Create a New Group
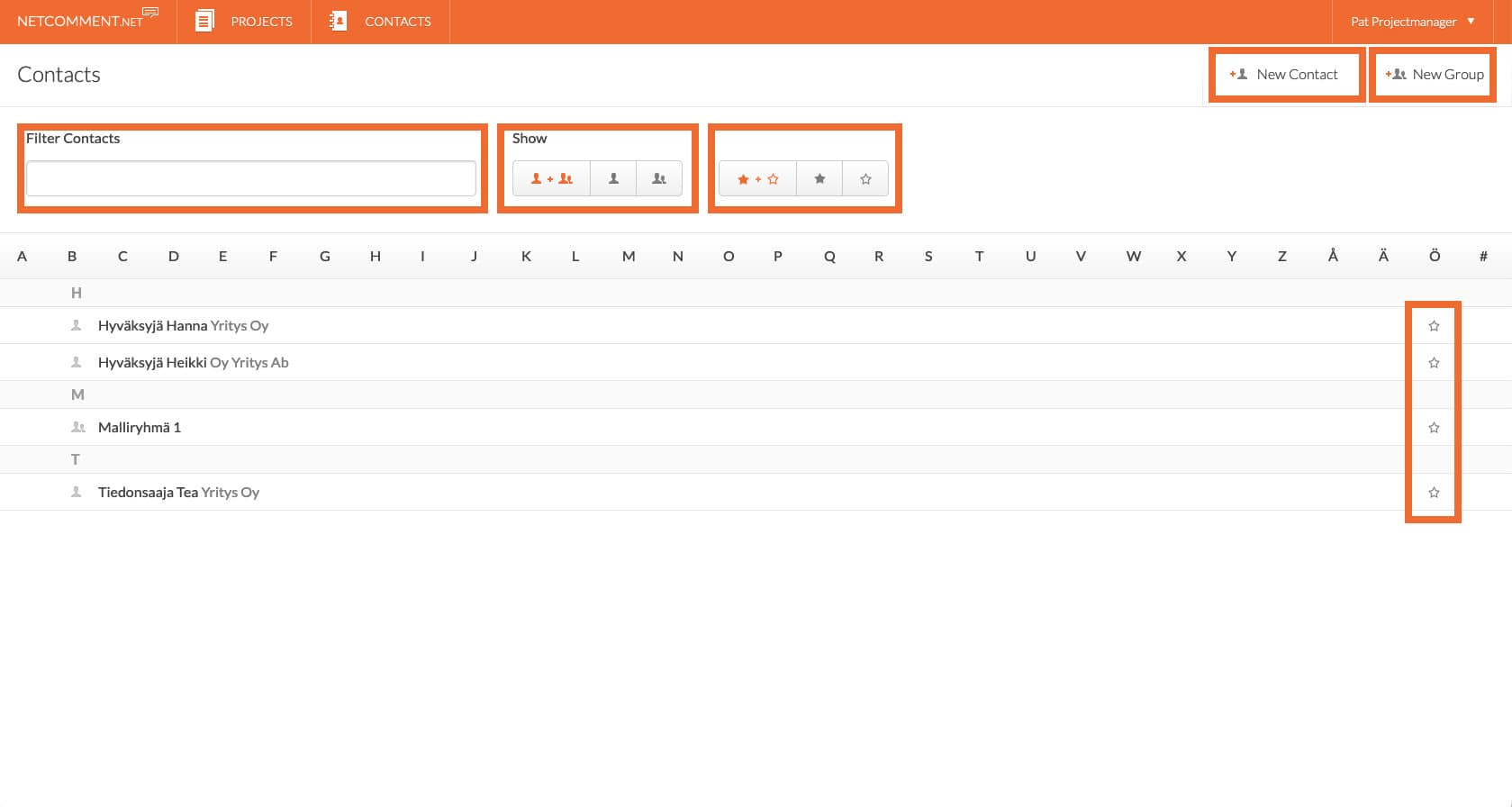 [x=1435, y=75]
